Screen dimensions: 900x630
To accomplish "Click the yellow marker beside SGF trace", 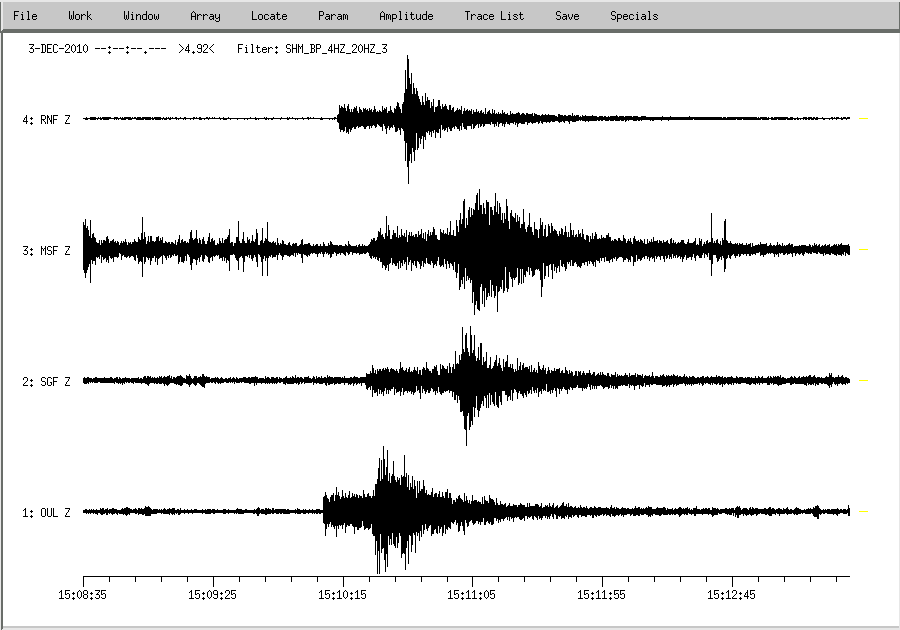I will [x=863, y=381].
